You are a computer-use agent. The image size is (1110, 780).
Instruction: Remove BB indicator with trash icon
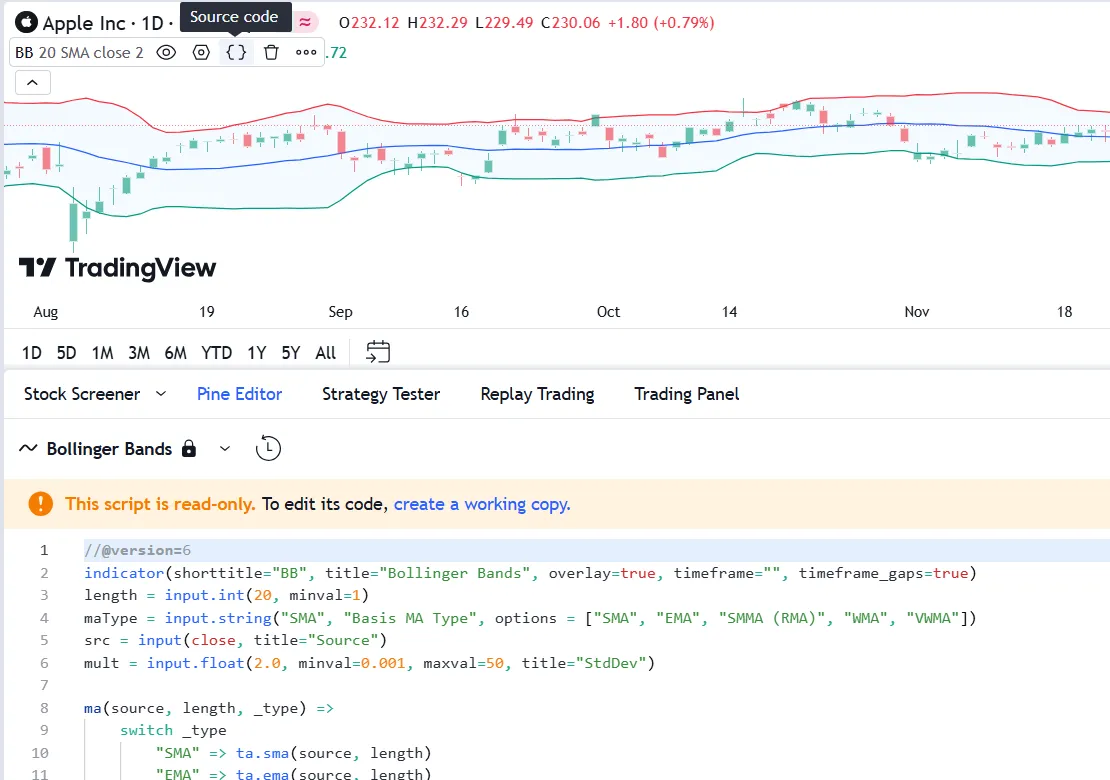click(x=271, y=52)
